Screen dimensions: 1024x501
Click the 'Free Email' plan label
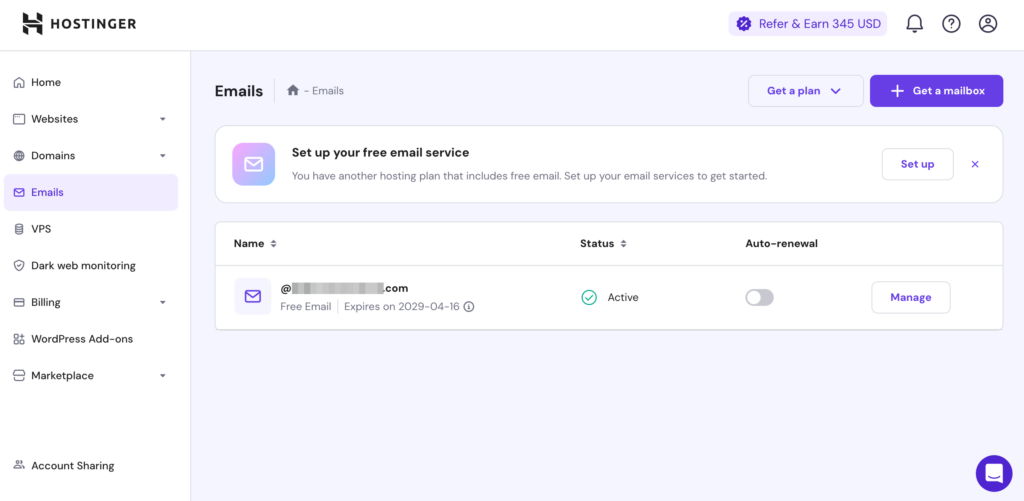click(x=306, y=306)
